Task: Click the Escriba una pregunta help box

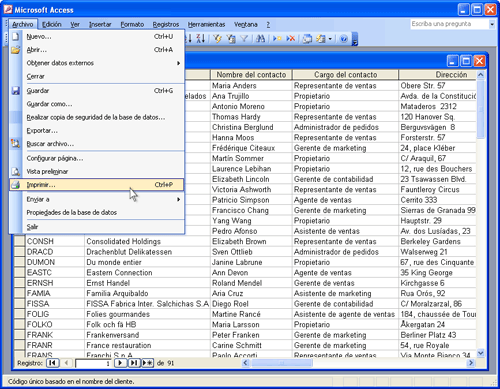Action: (x=449, y=24)
